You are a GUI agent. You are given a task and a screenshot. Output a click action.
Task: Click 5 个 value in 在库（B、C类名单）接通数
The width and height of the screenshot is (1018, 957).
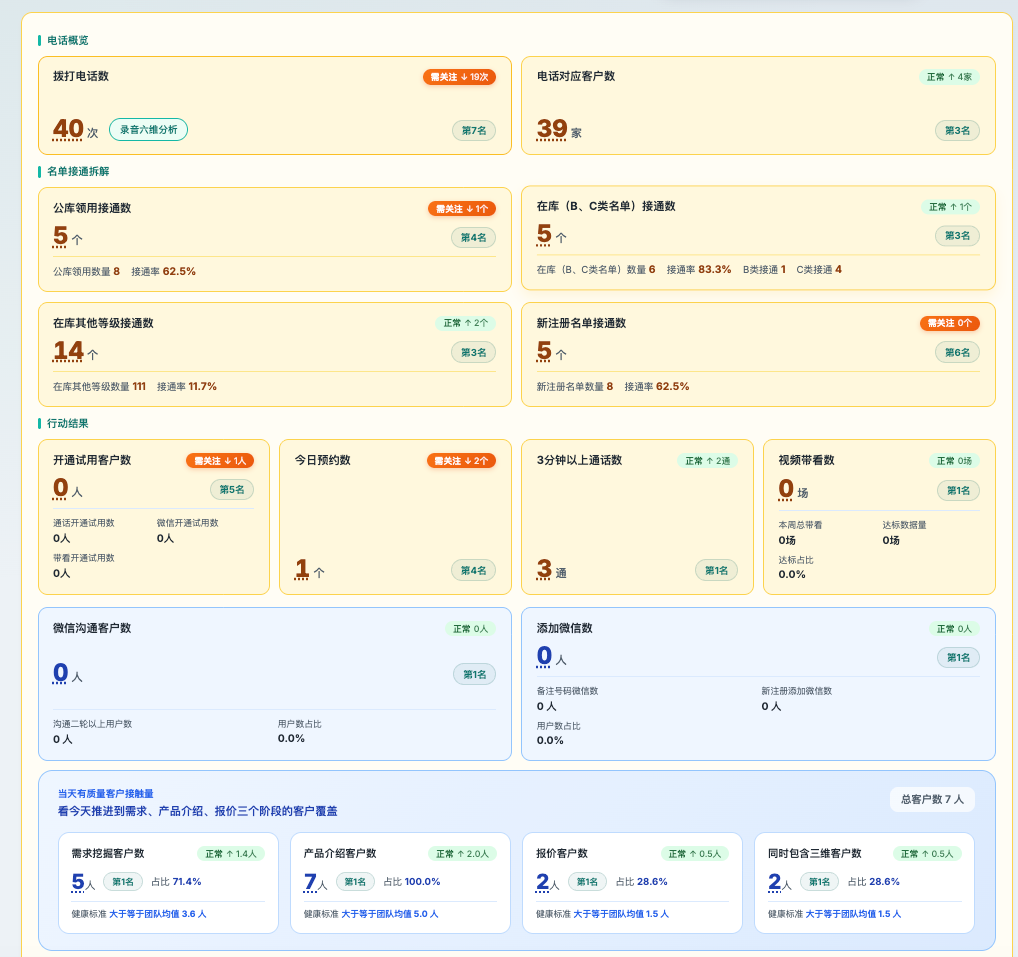tap(551, 234)
